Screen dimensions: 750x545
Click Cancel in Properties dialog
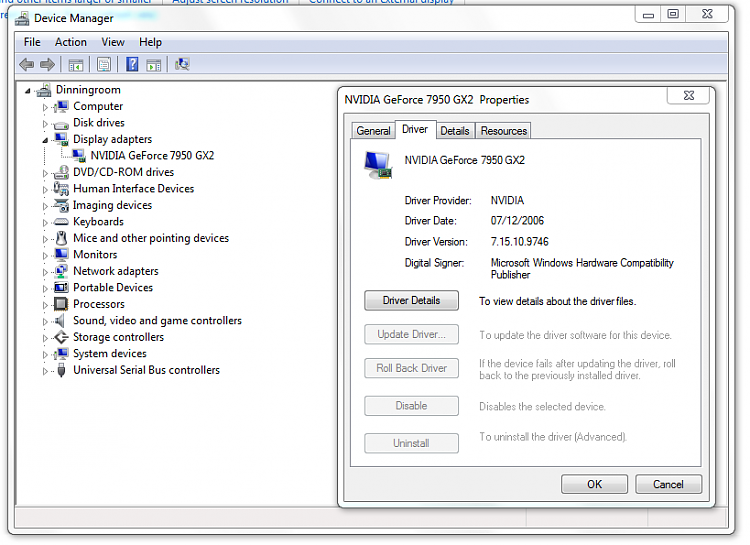pos(669,484)
